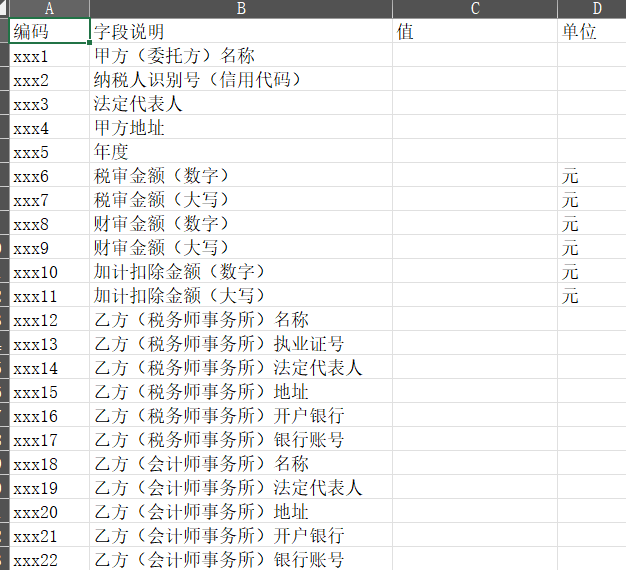The height and width of the screenshot is (570, 626).
Task: Select cell containing xxx16
Action: click(50, 414)
